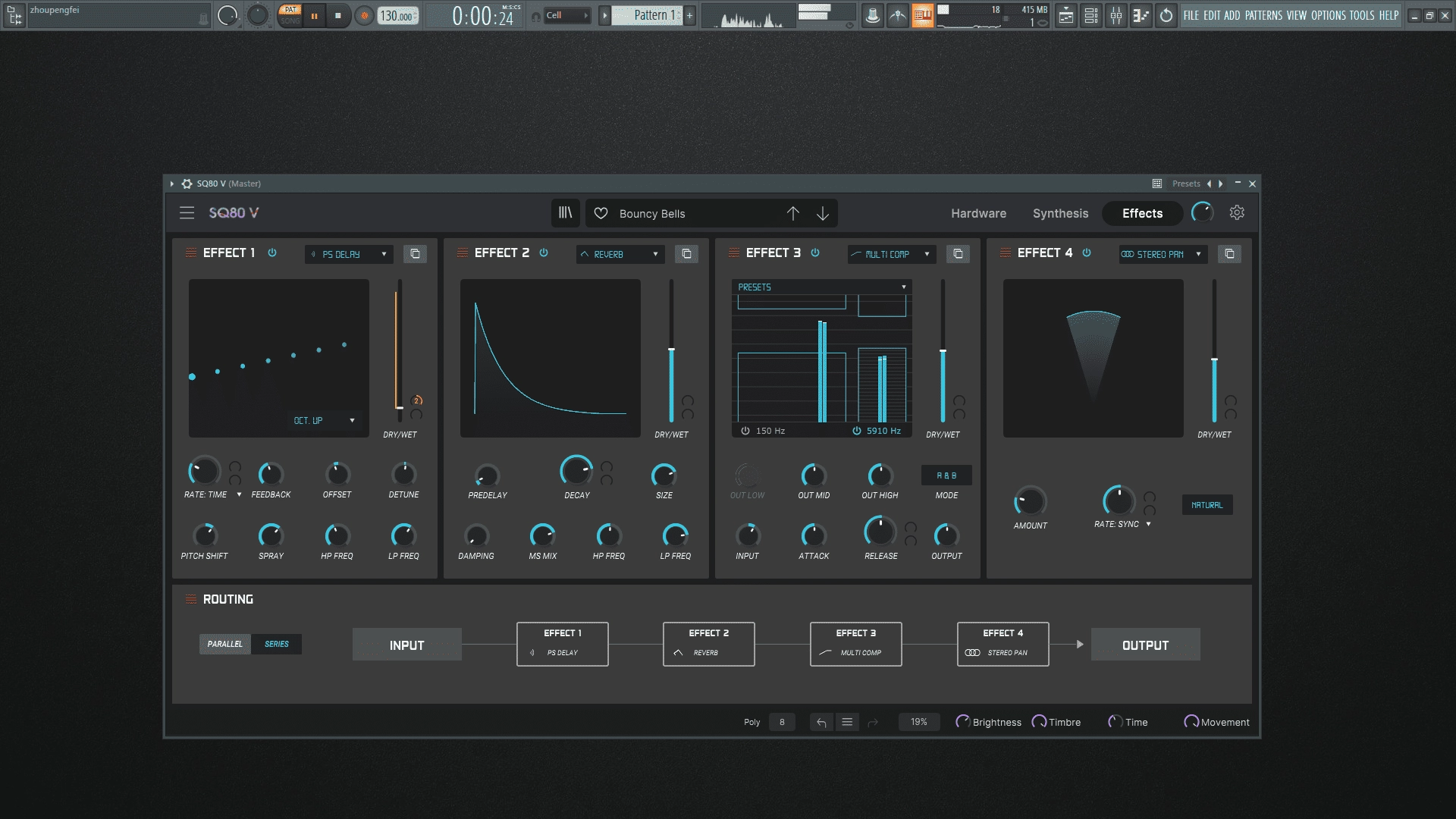Screen dimensions: 1456x819
Task: Switch to Synthesis tab
Action: (1060, 214)
